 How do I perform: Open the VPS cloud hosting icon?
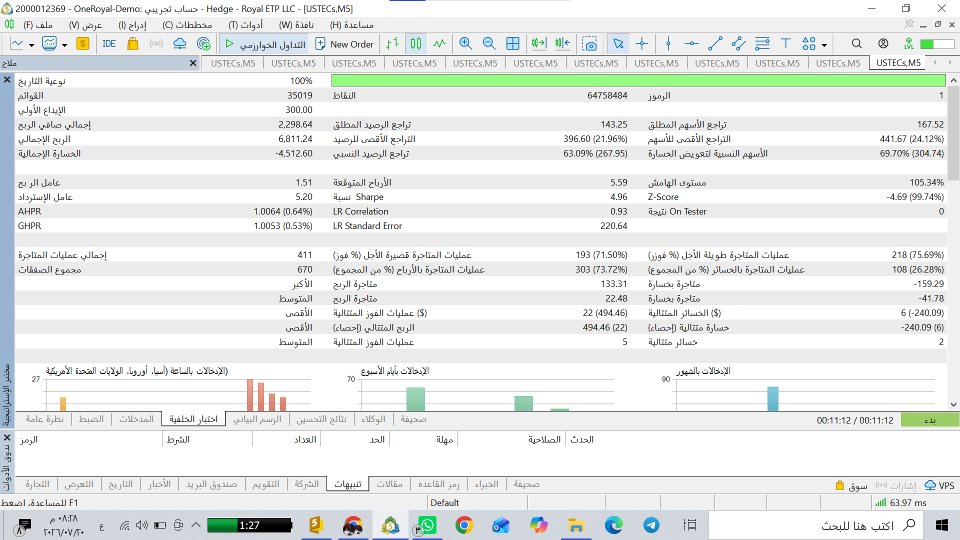pos(179,43)
